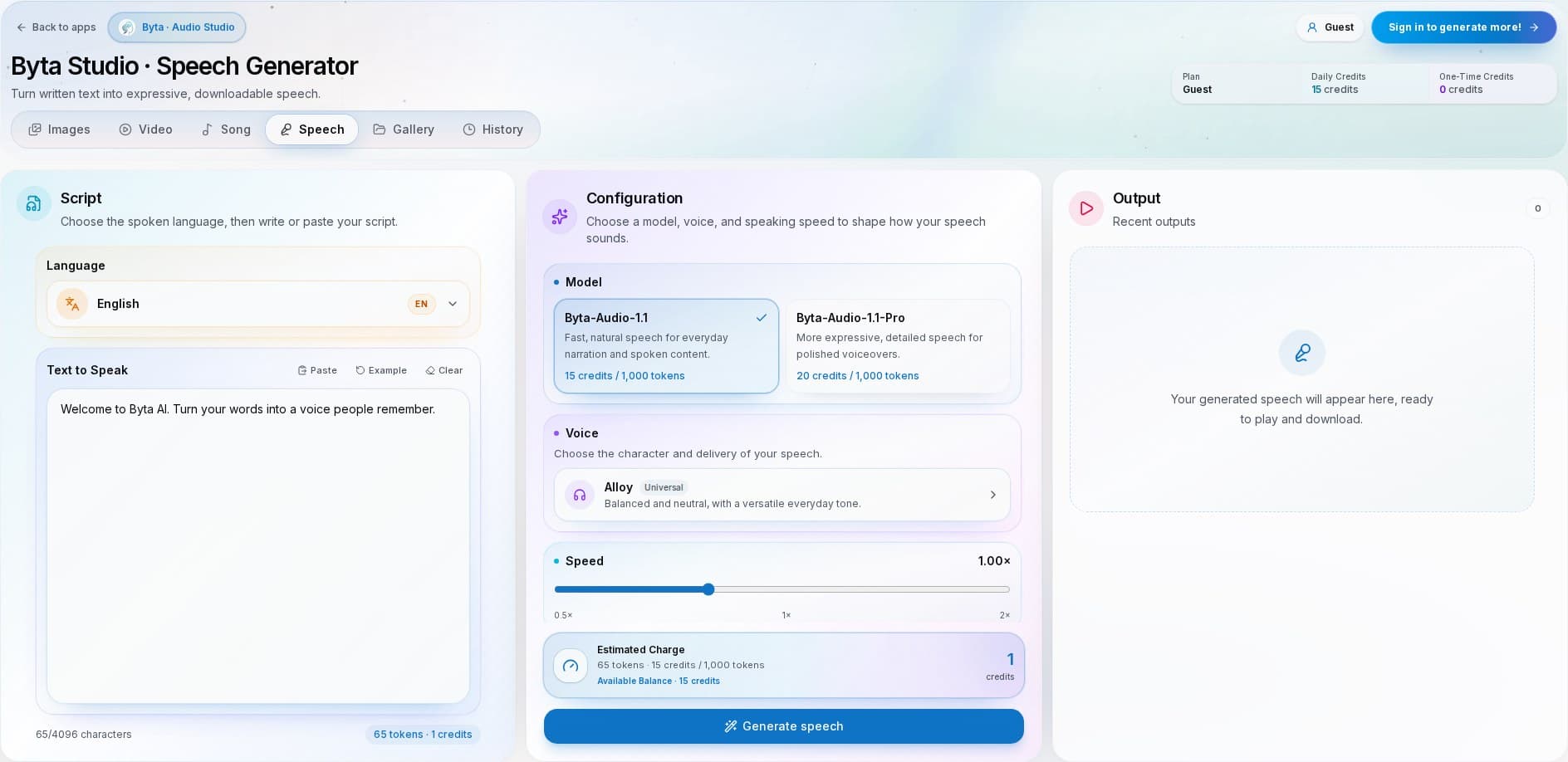
Task: Click the translate icon beside English
Action: point(72,304)
